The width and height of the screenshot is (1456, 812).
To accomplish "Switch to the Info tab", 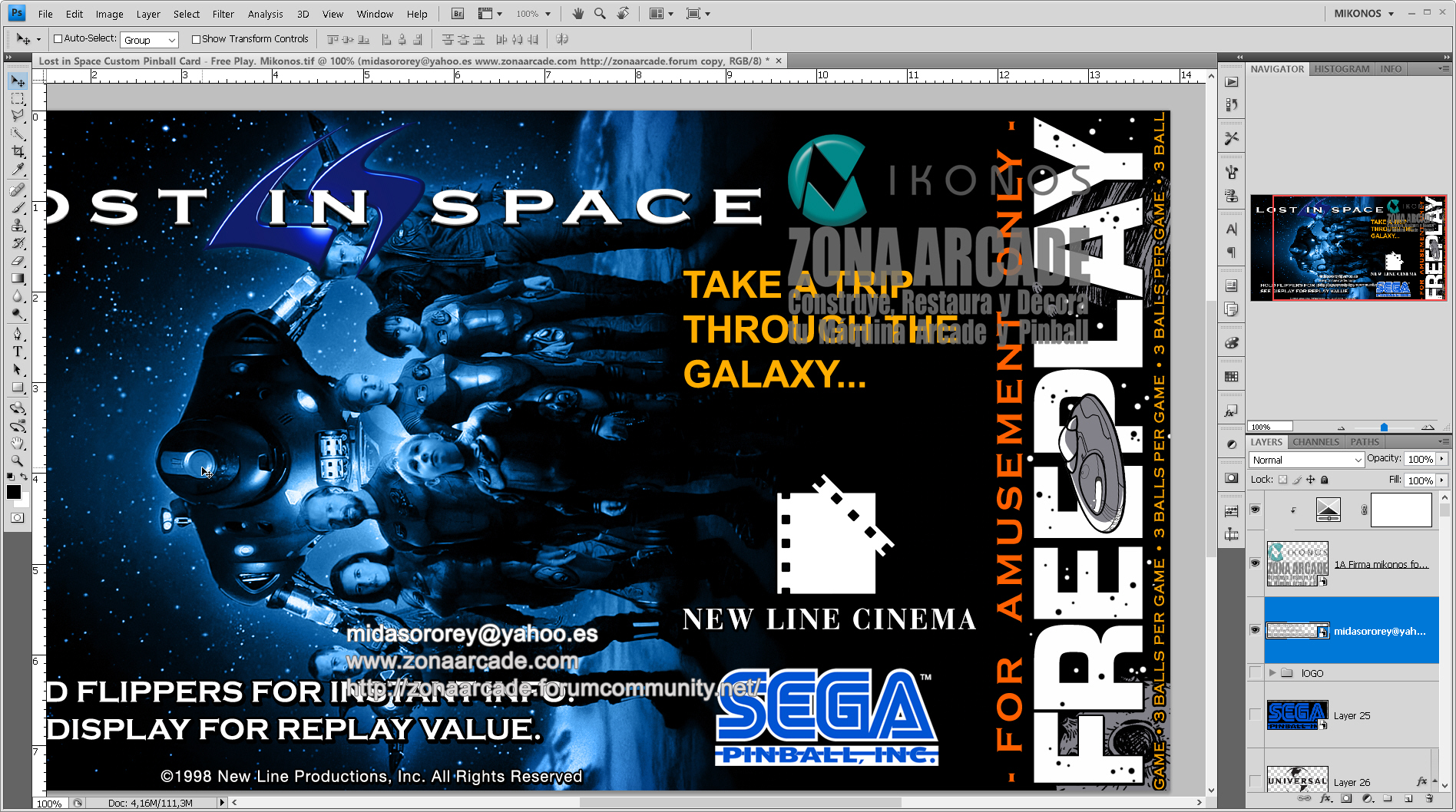I will (x=1391, y=69).
